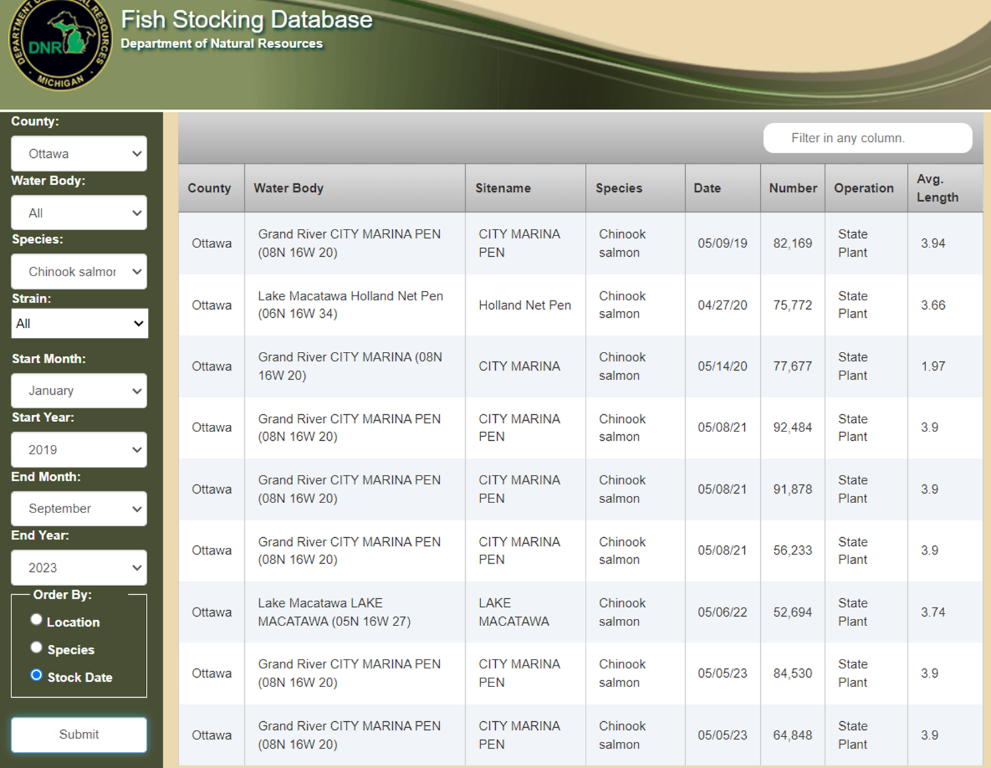Expand the Water Body dropdown

point(79,213)
